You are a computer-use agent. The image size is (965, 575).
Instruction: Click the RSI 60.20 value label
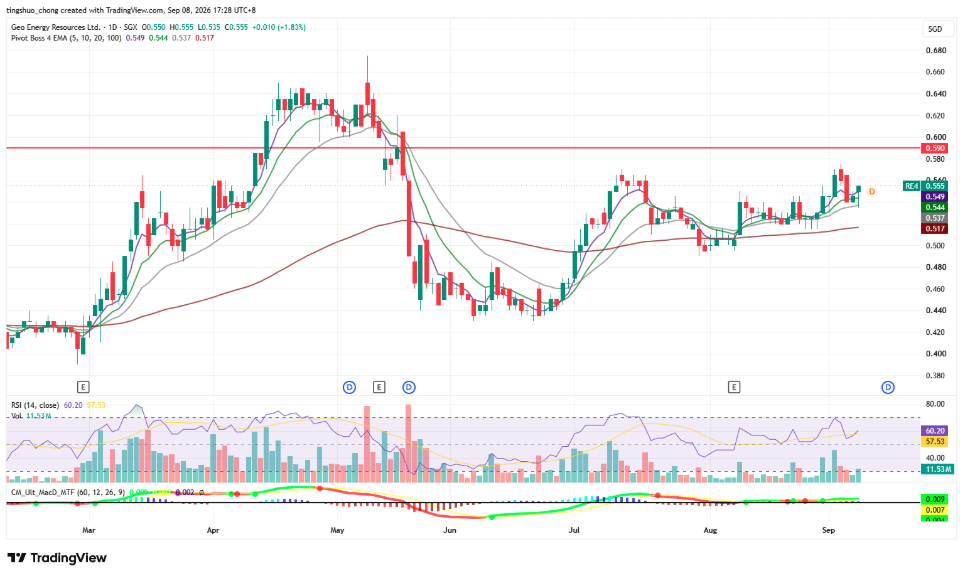click(x=934, y=431)
